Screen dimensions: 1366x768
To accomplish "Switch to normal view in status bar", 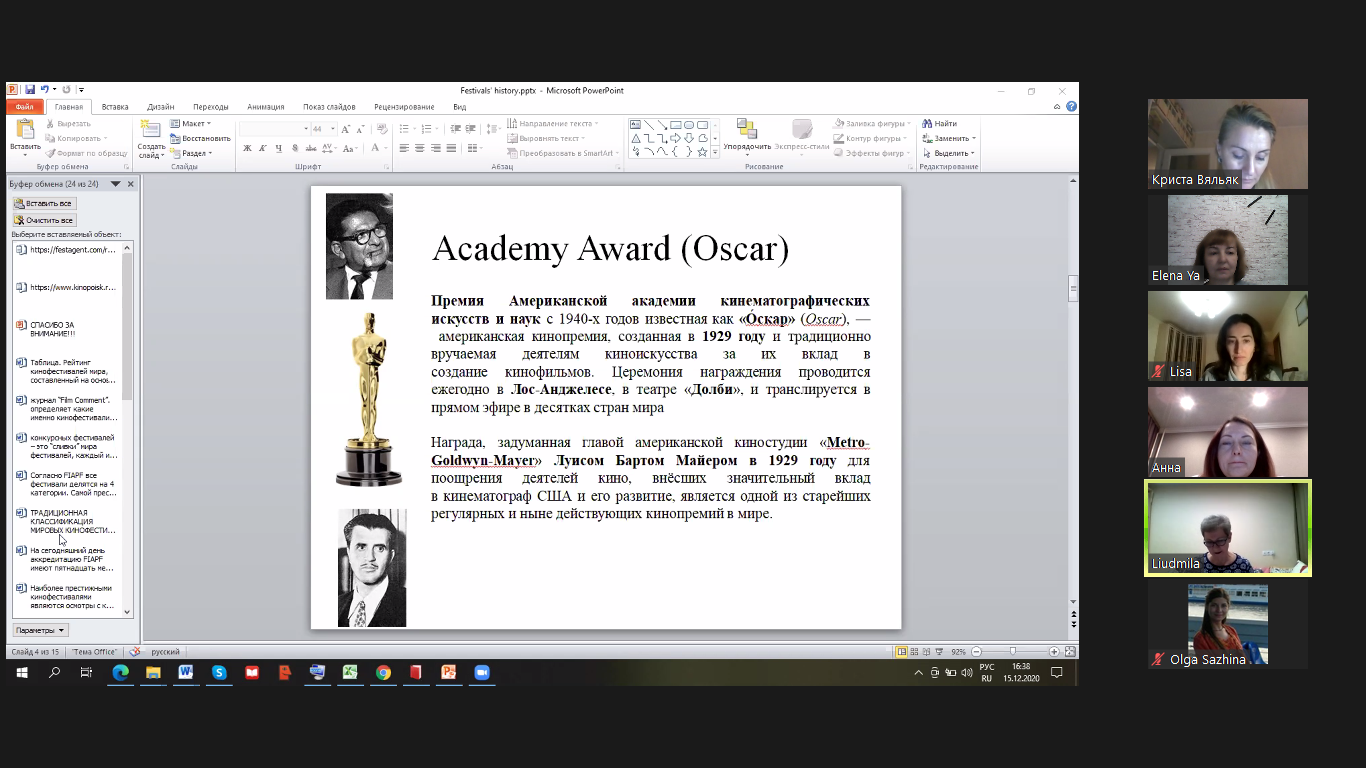I will (902, 652).
